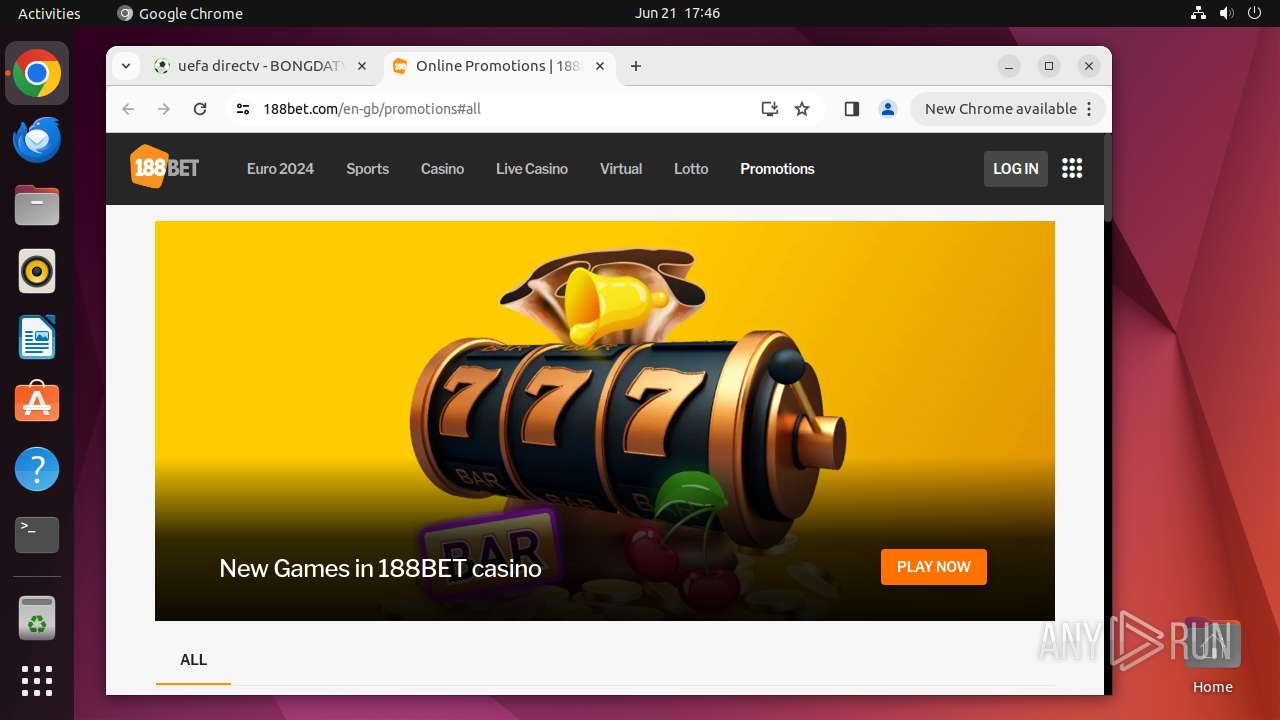
Task: Open the Trash in dock
Action: click(x=37, y=618)
